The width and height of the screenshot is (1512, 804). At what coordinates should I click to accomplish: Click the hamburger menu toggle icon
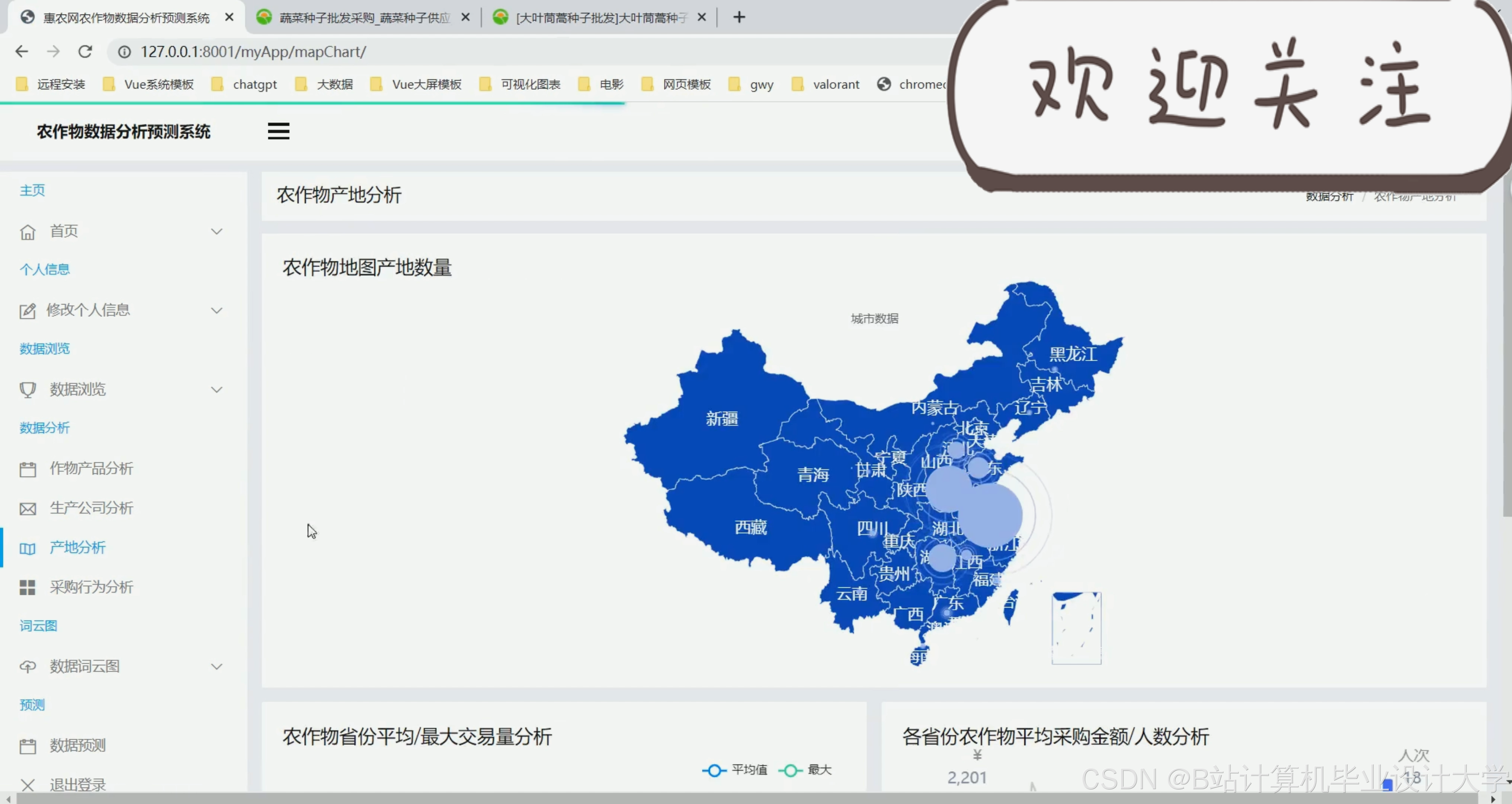click(x=278, y=131)
